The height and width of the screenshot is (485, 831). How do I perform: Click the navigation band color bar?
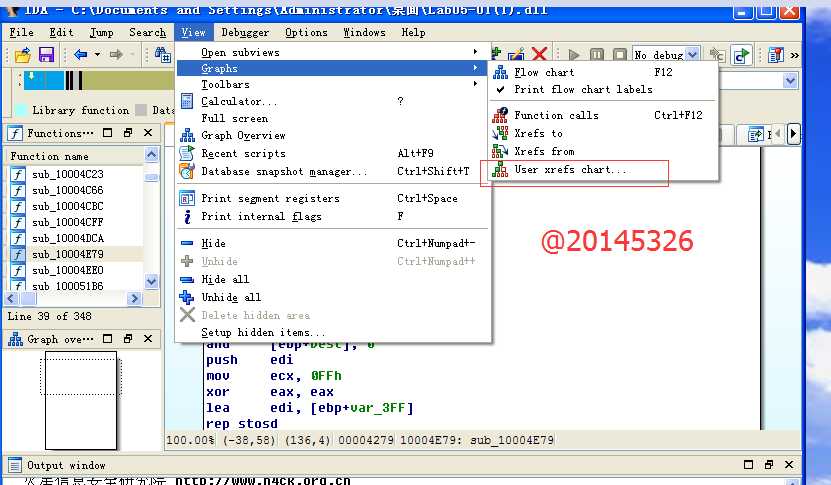tap(99, 80)
